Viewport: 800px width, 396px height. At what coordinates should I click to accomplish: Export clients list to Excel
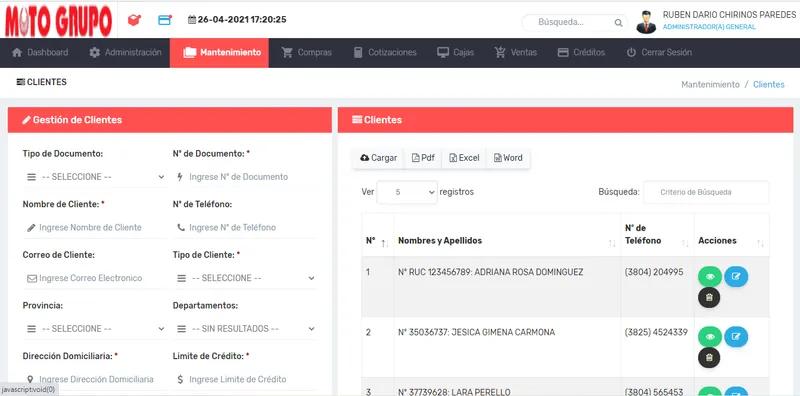tap(464, 158)
